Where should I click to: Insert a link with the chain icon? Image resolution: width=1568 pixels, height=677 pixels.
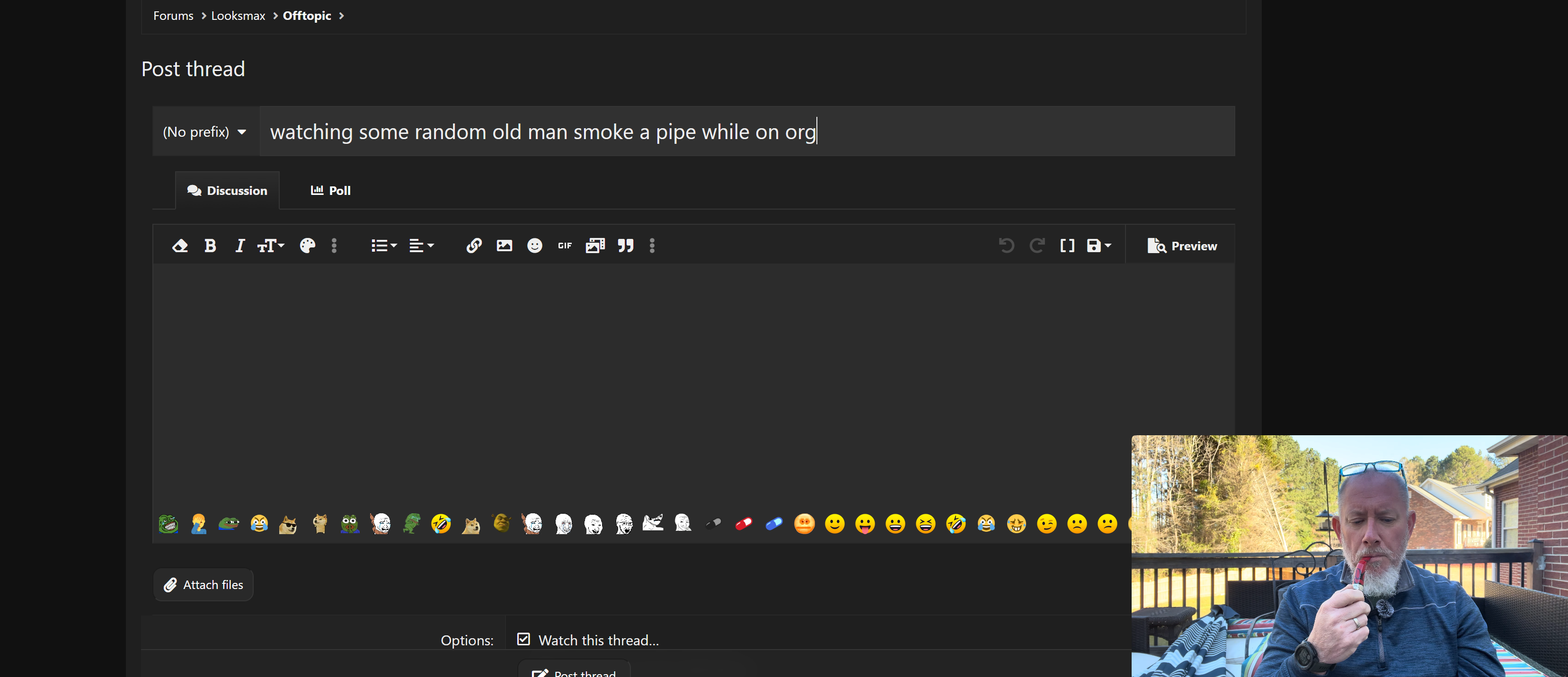coord(474,246)
